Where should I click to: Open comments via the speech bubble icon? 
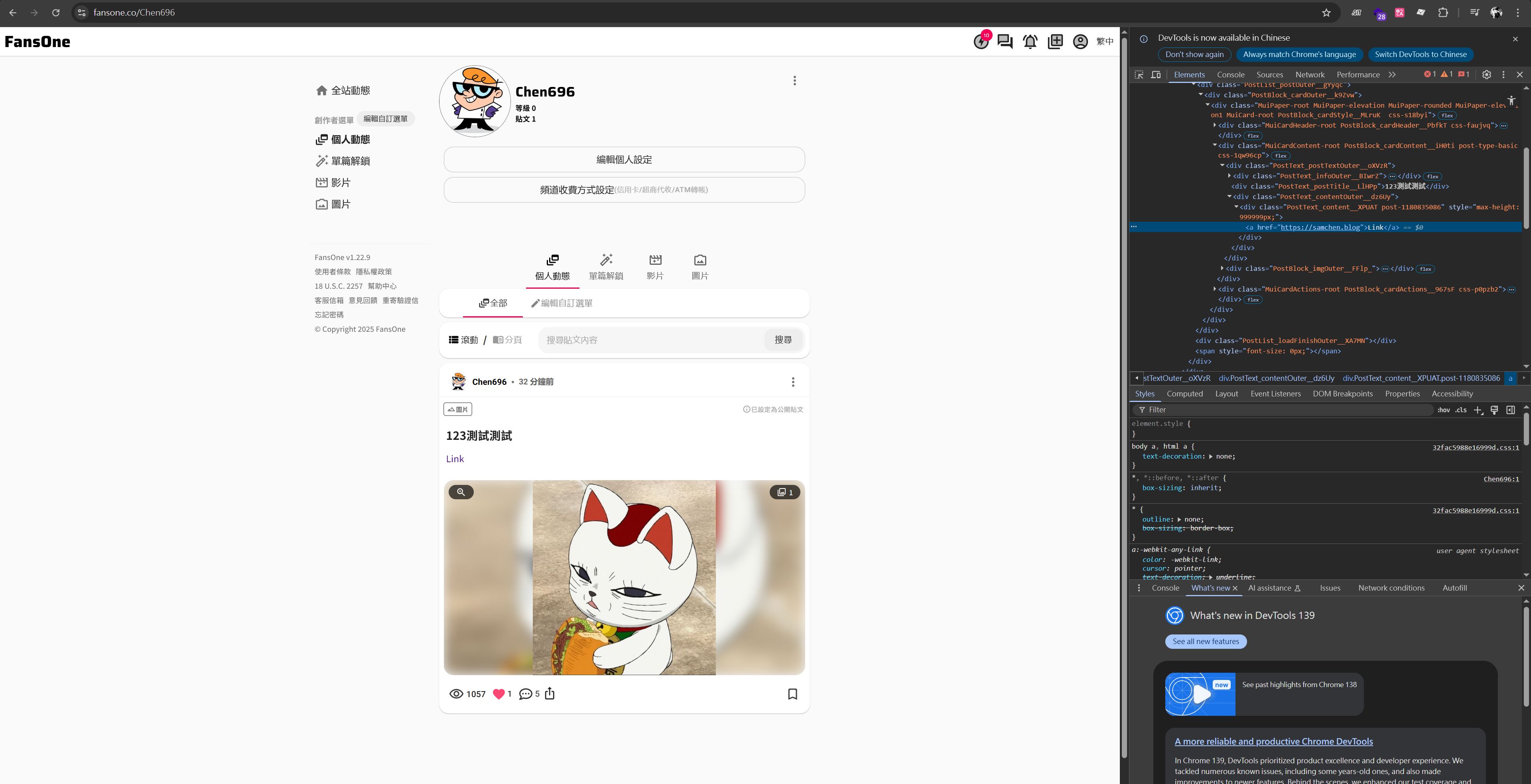[x=525, y=693]
